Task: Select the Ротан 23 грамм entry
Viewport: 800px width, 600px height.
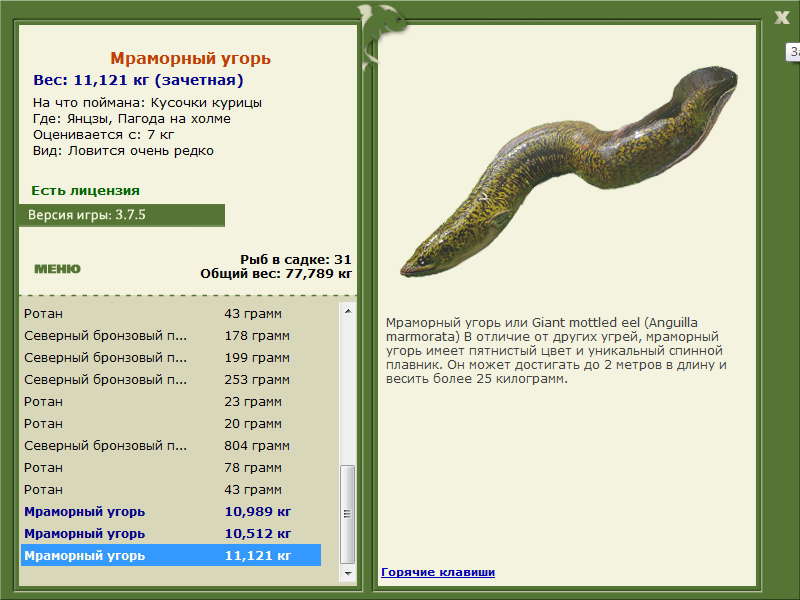Action: tap(171, 402)
